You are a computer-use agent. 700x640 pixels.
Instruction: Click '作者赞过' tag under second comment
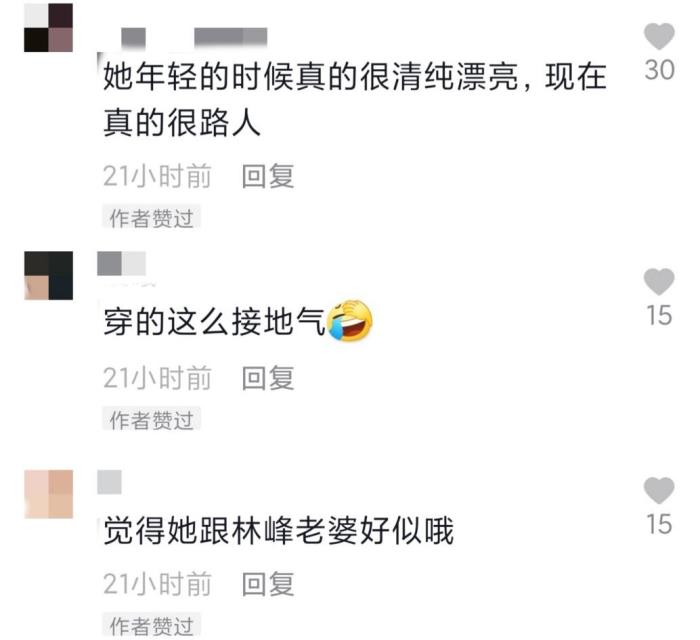pos(151,420)
